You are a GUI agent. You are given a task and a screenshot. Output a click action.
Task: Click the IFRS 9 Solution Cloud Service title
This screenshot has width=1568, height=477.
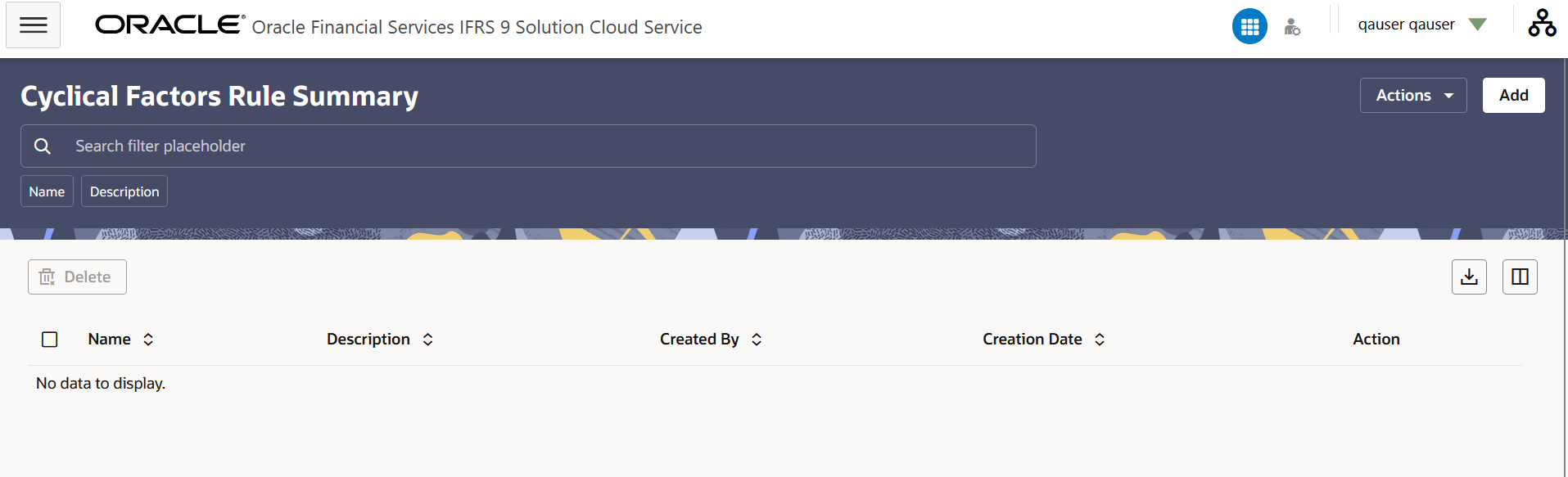(477, 27)
